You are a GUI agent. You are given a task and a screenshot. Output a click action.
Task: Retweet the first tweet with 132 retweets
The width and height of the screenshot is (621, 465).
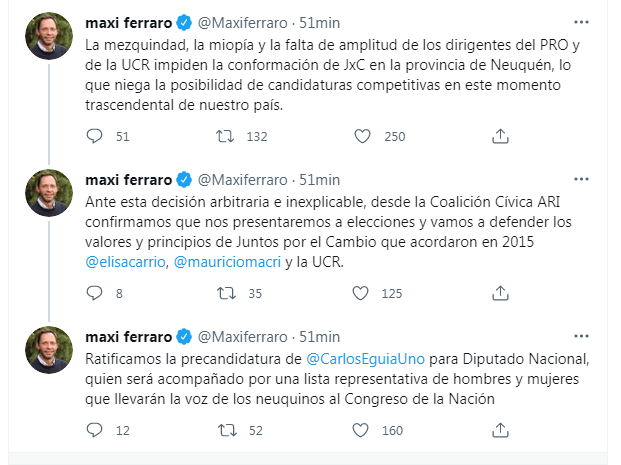(225, 136)
